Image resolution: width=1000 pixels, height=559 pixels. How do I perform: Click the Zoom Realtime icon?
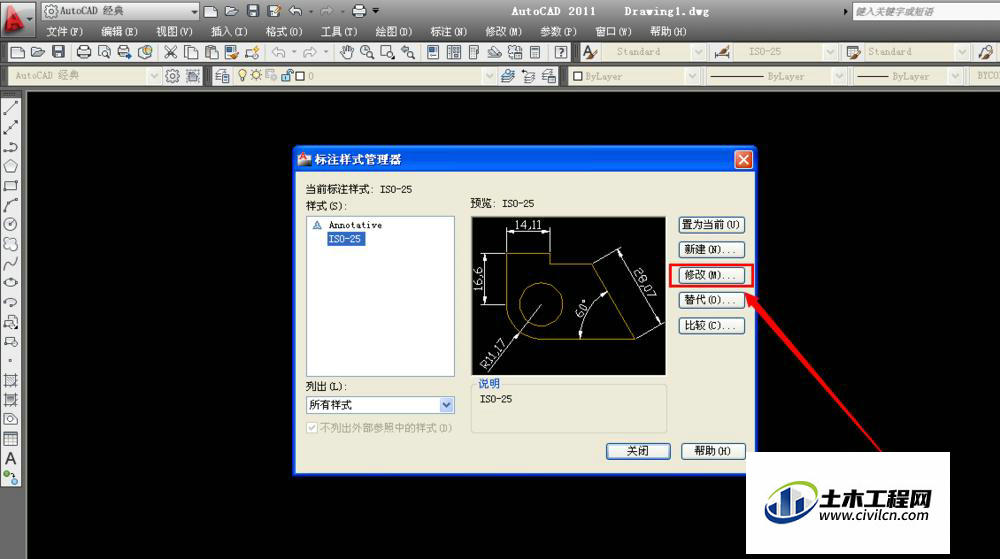tap(367, 52)
